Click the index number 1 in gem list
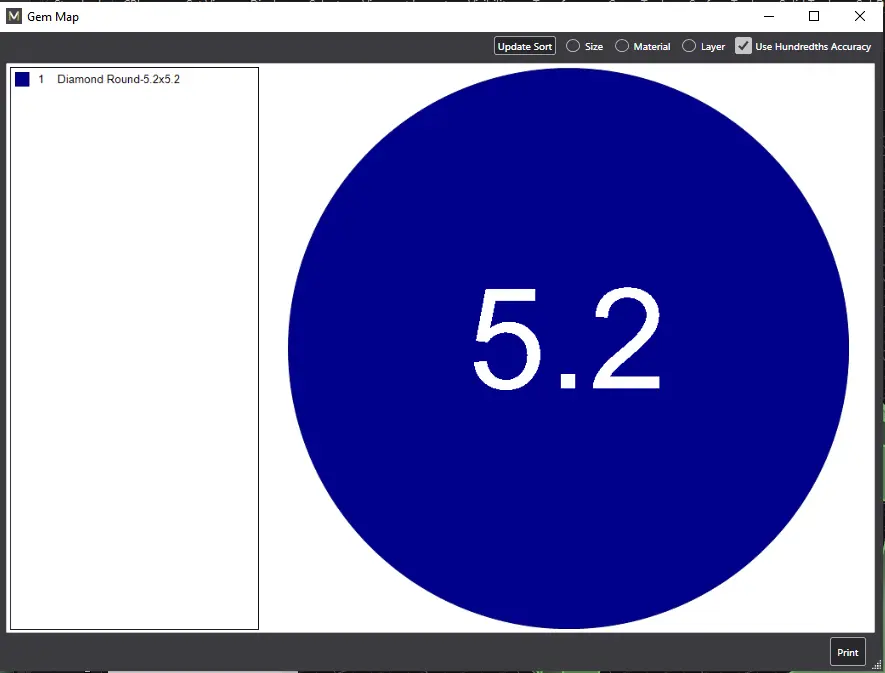The height and width of the screenshot is (673, 885). (41, 79)
